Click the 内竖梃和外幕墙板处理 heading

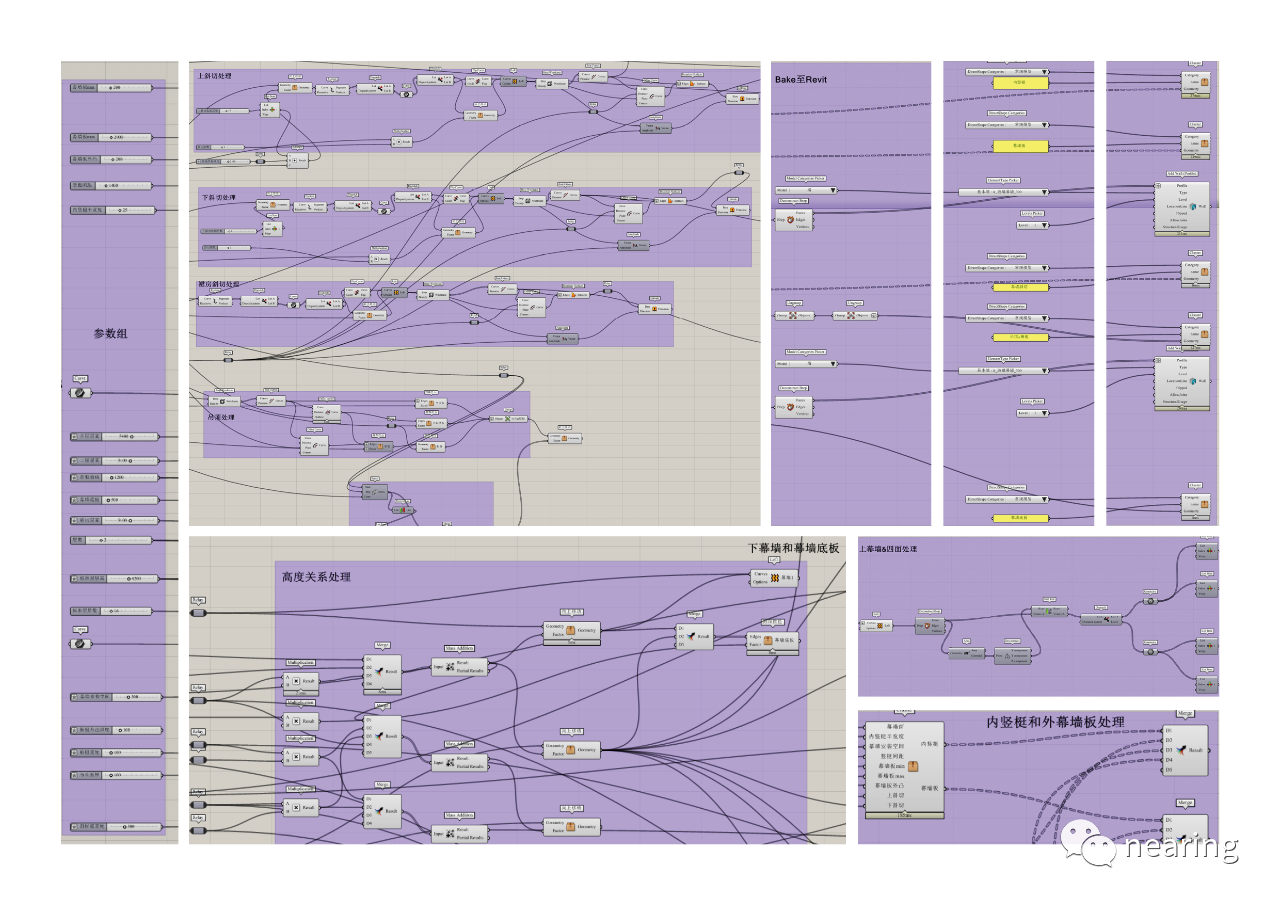pyautogui.click(x=1056, y=721)
